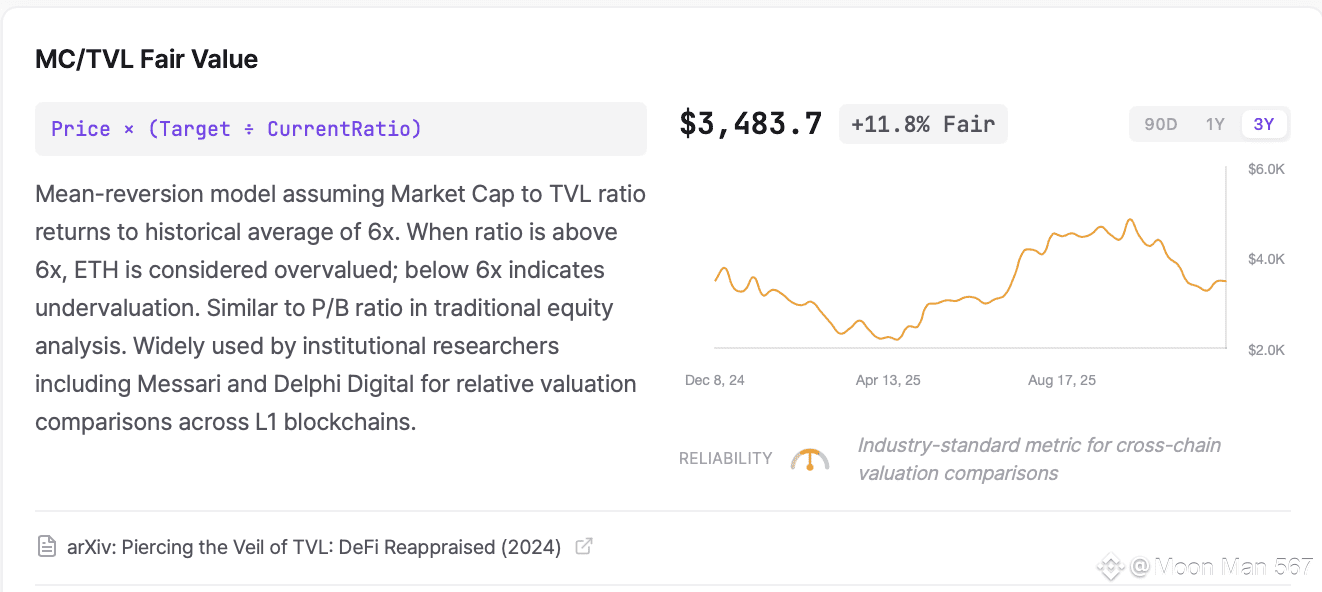Click the $6.0K y-axis label

(x=1265, y=169)
